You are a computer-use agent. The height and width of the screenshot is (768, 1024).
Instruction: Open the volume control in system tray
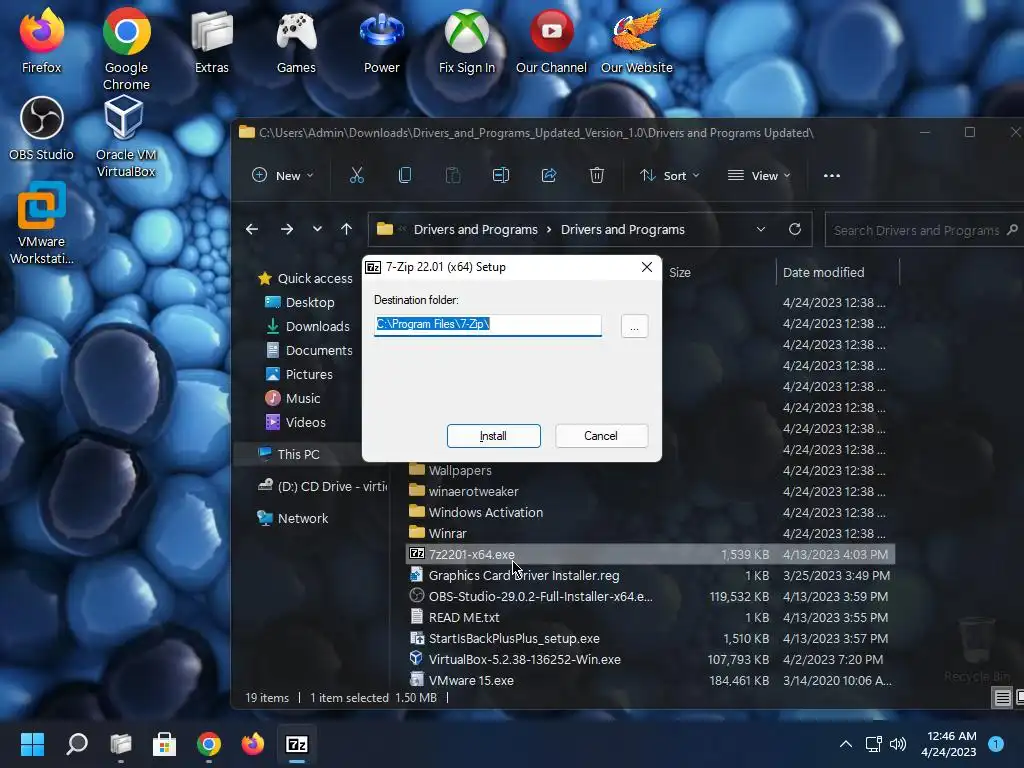tap(898, 744)
